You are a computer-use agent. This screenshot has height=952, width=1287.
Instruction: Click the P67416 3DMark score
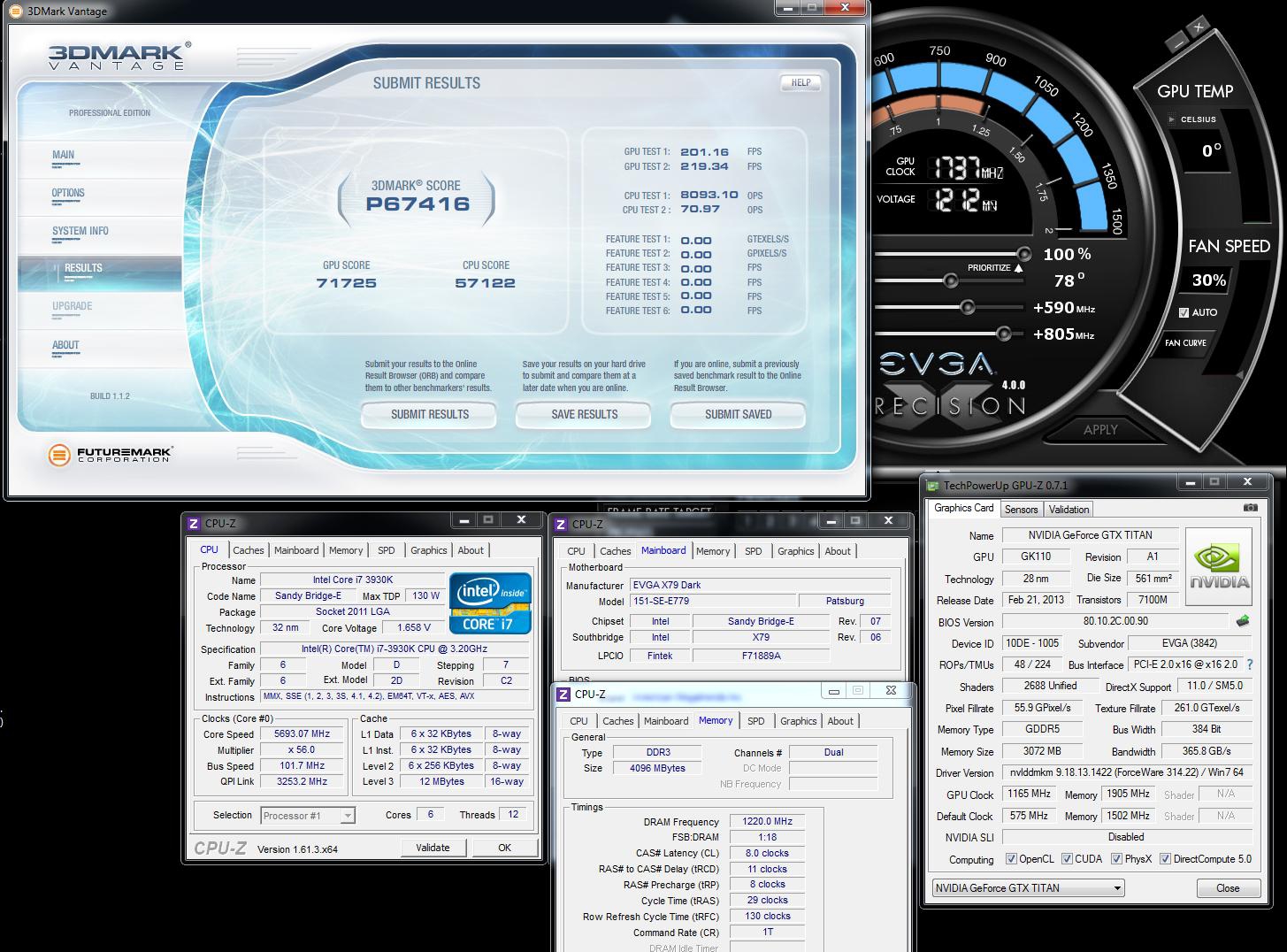[x=418, y=204]
